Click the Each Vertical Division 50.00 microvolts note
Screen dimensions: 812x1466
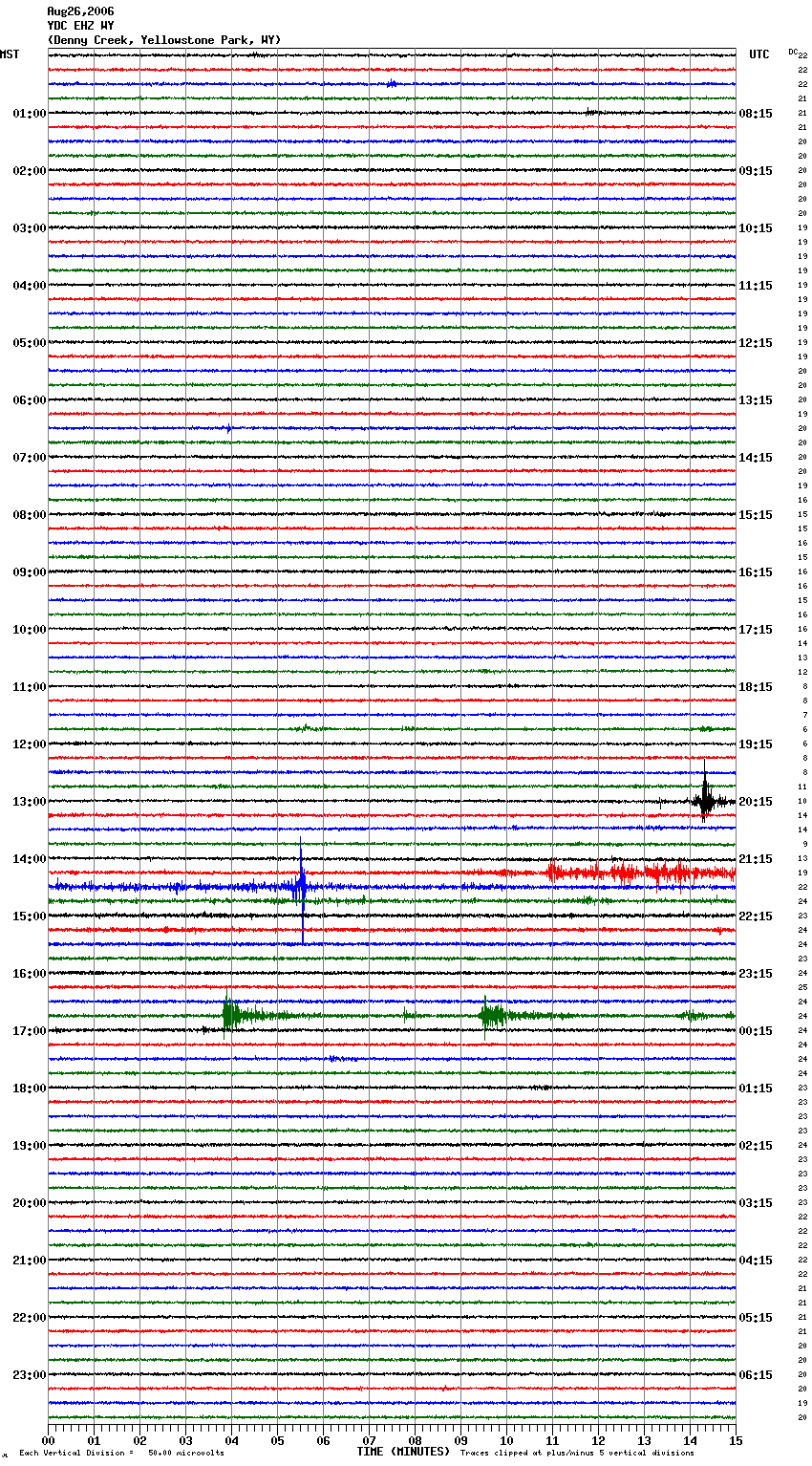[121, 1454]
